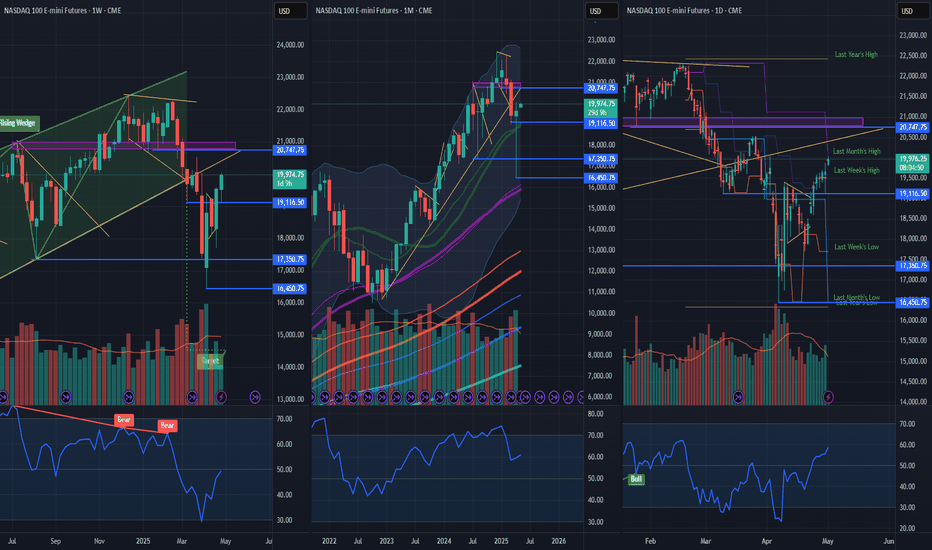The width and height of the screenshot is (932, 550).
Task: Click the monthly chart title NASDAQ 100 E-mini Futures 1M
Action: coord(374,11)
